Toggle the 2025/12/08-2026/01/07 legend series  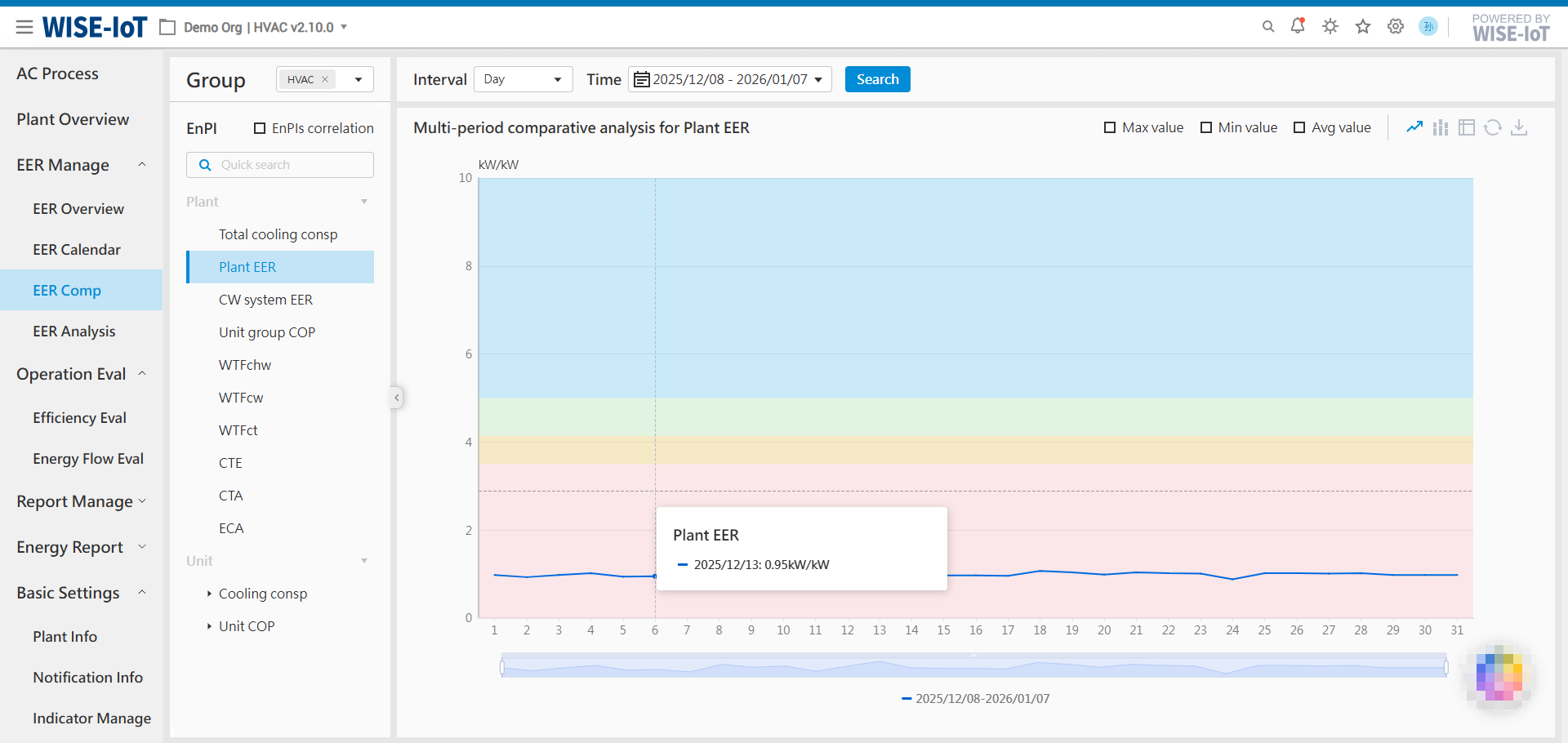(975, 699)
